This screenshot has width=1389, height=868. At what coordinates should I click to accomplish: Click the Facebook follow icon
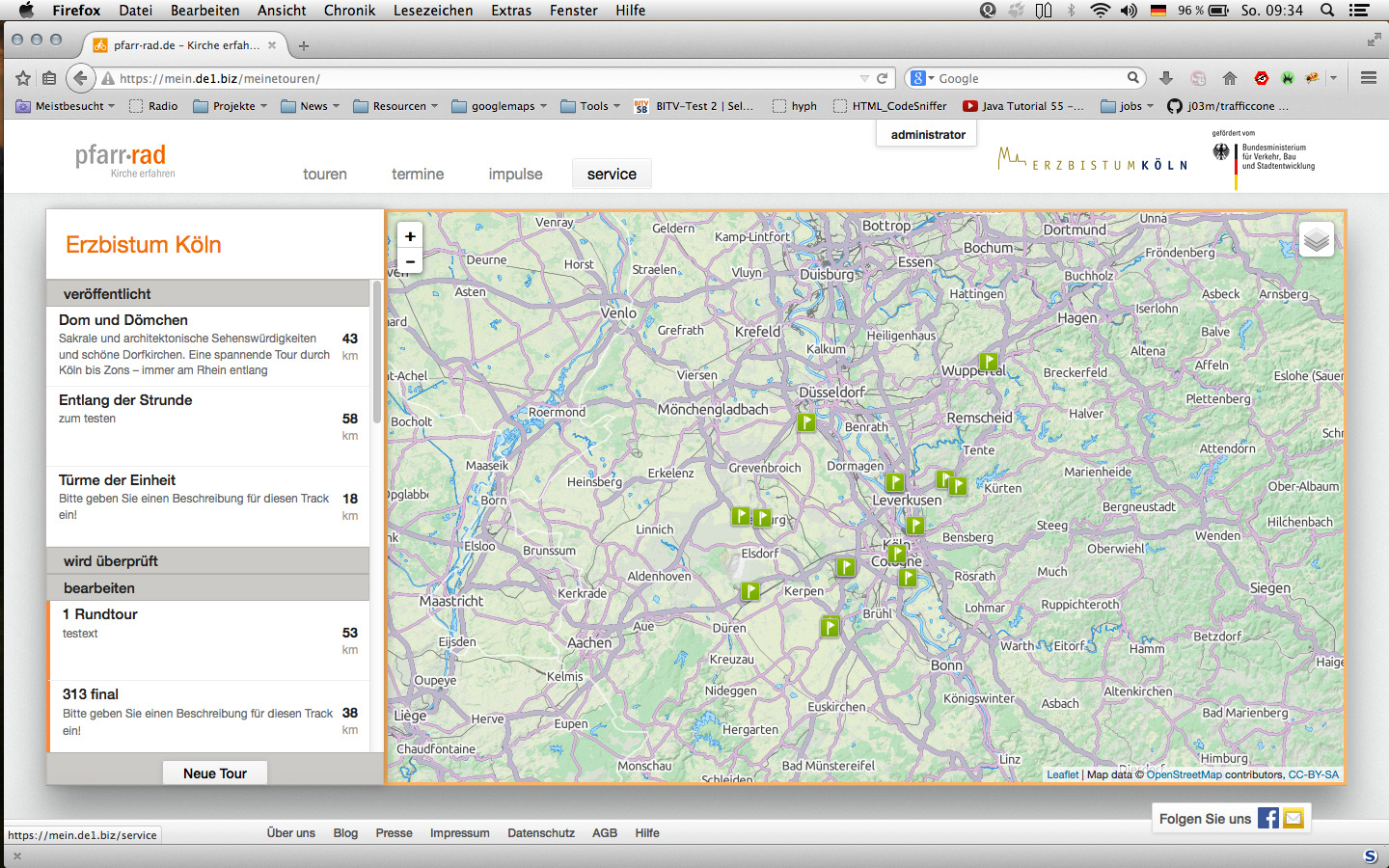1268,819
